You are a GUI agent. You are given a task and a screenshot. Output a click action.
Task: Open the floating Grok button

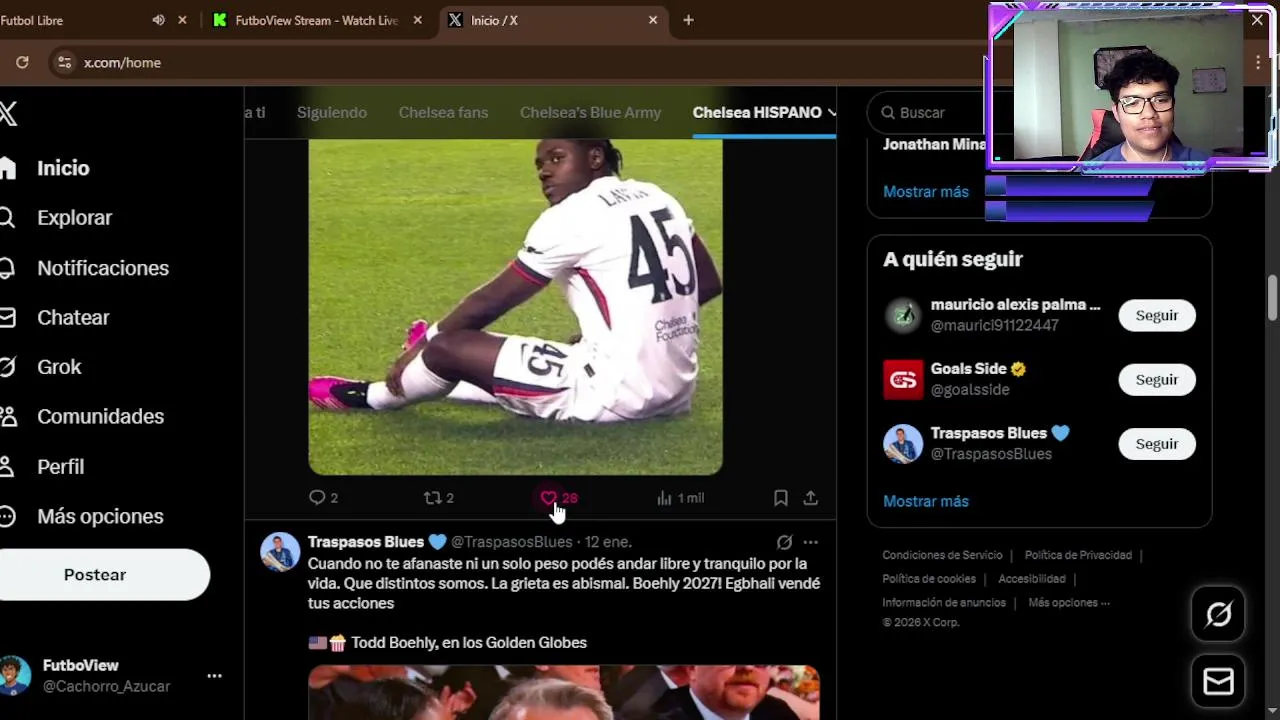tap(1218, 614)
